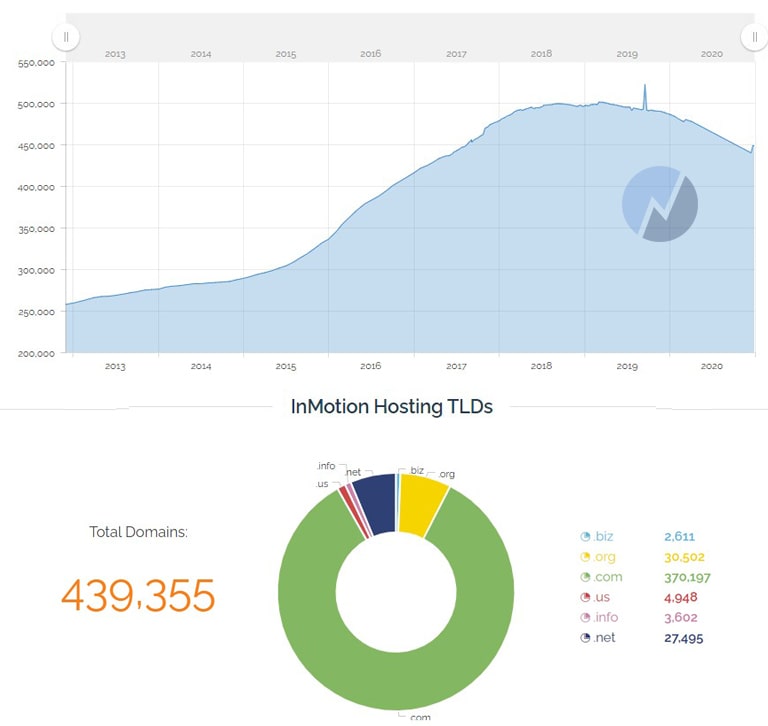Toggle the .net legend label
Screen dimensions: 768x726
coord(604,638)
